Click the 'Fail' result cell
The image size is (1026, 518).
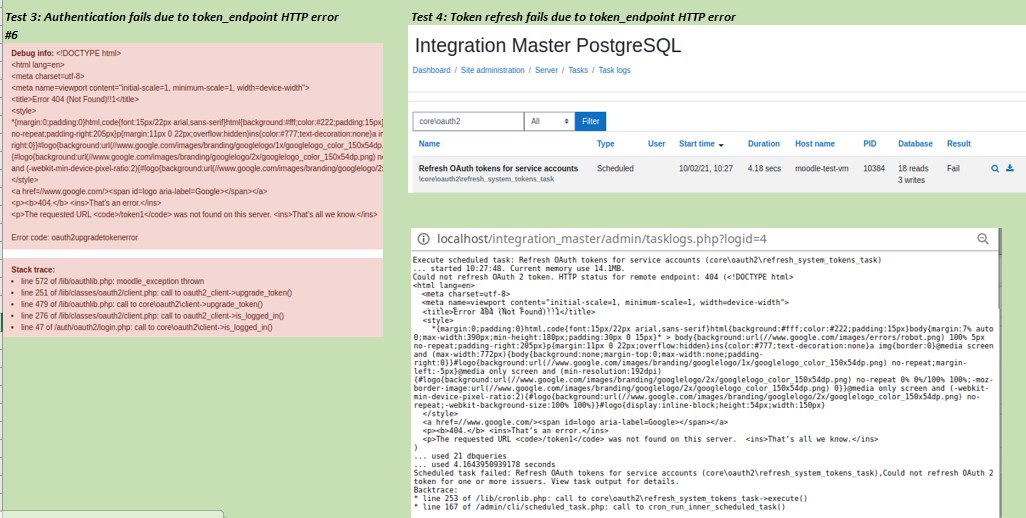tap(953, 168)
